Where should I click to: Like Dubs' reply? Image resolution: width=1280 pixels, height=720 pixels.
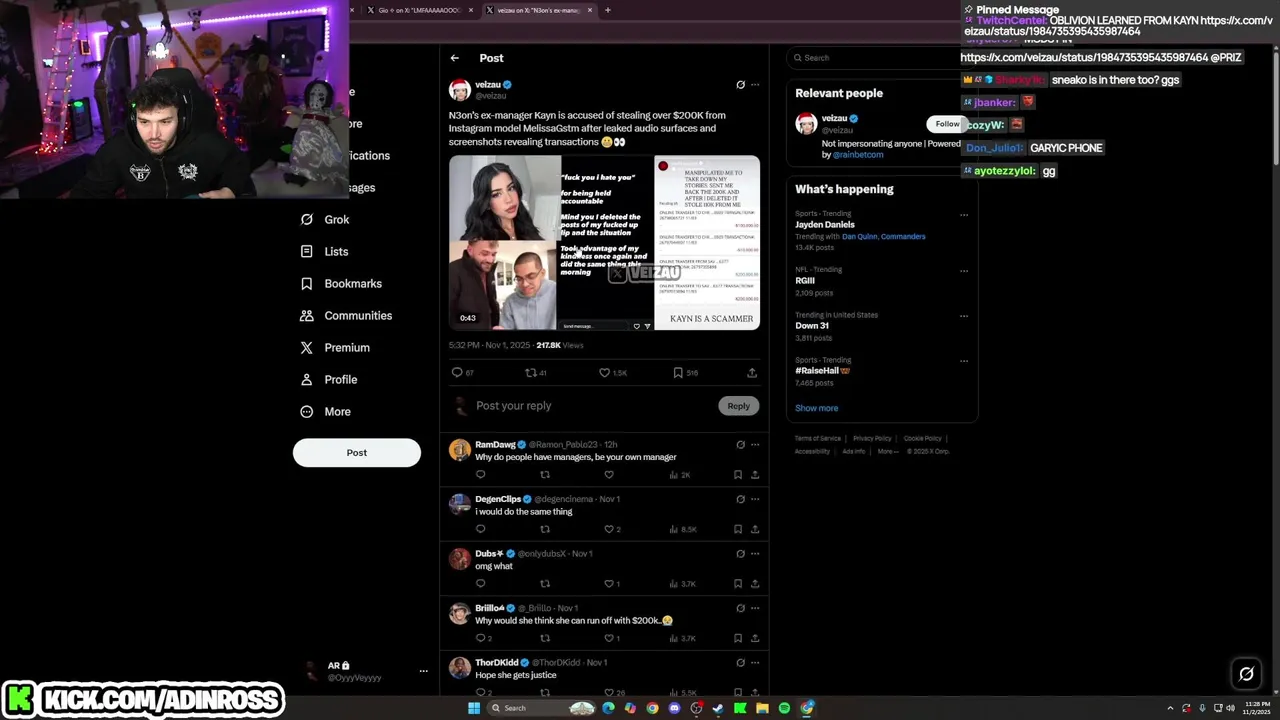coord(609,584)
